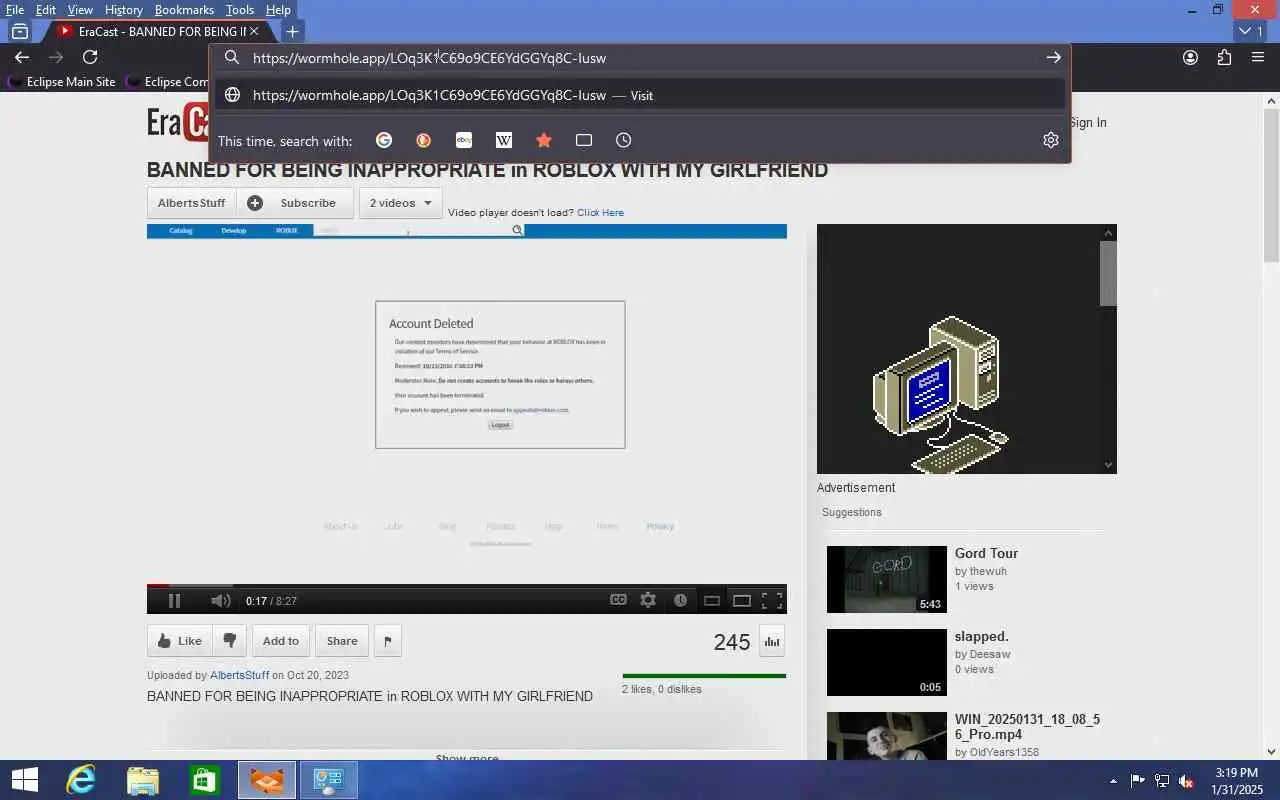Open the Bookmarks menu
The height and width of the screenshot is (800, 1280).
(184, 10)
